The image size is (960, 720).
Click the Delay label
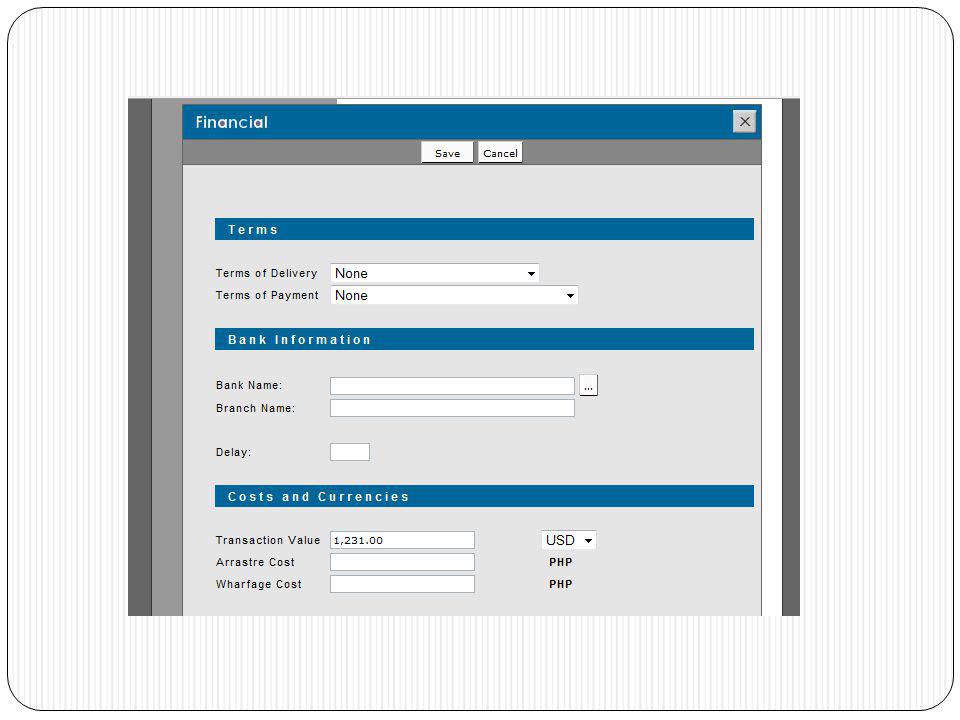coord(233,452)
